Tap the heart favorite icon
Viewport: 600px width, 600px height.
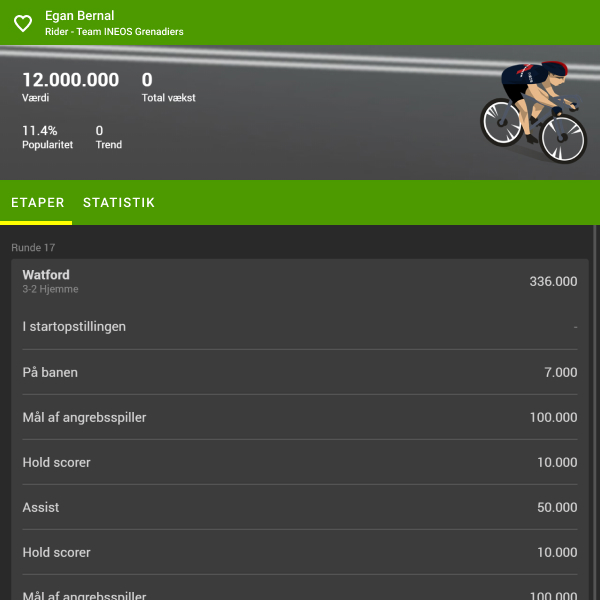[x=23, y=23]
